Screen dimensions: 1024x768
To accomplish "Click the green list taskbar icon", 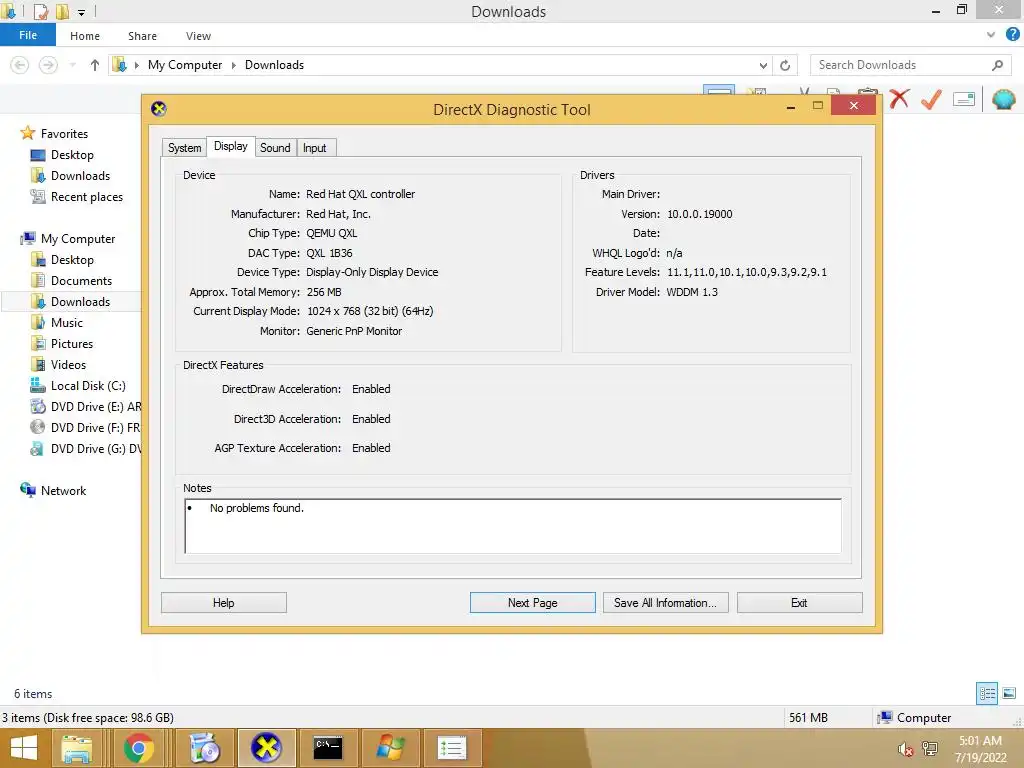I will coord(452,748).
